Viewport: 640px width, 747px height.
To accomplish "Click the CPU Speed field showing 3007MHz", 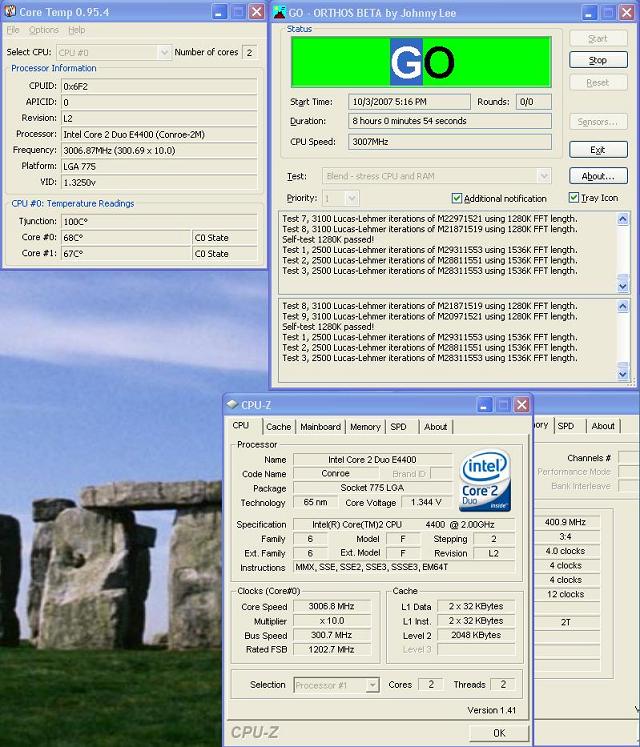I will point(450,141).
